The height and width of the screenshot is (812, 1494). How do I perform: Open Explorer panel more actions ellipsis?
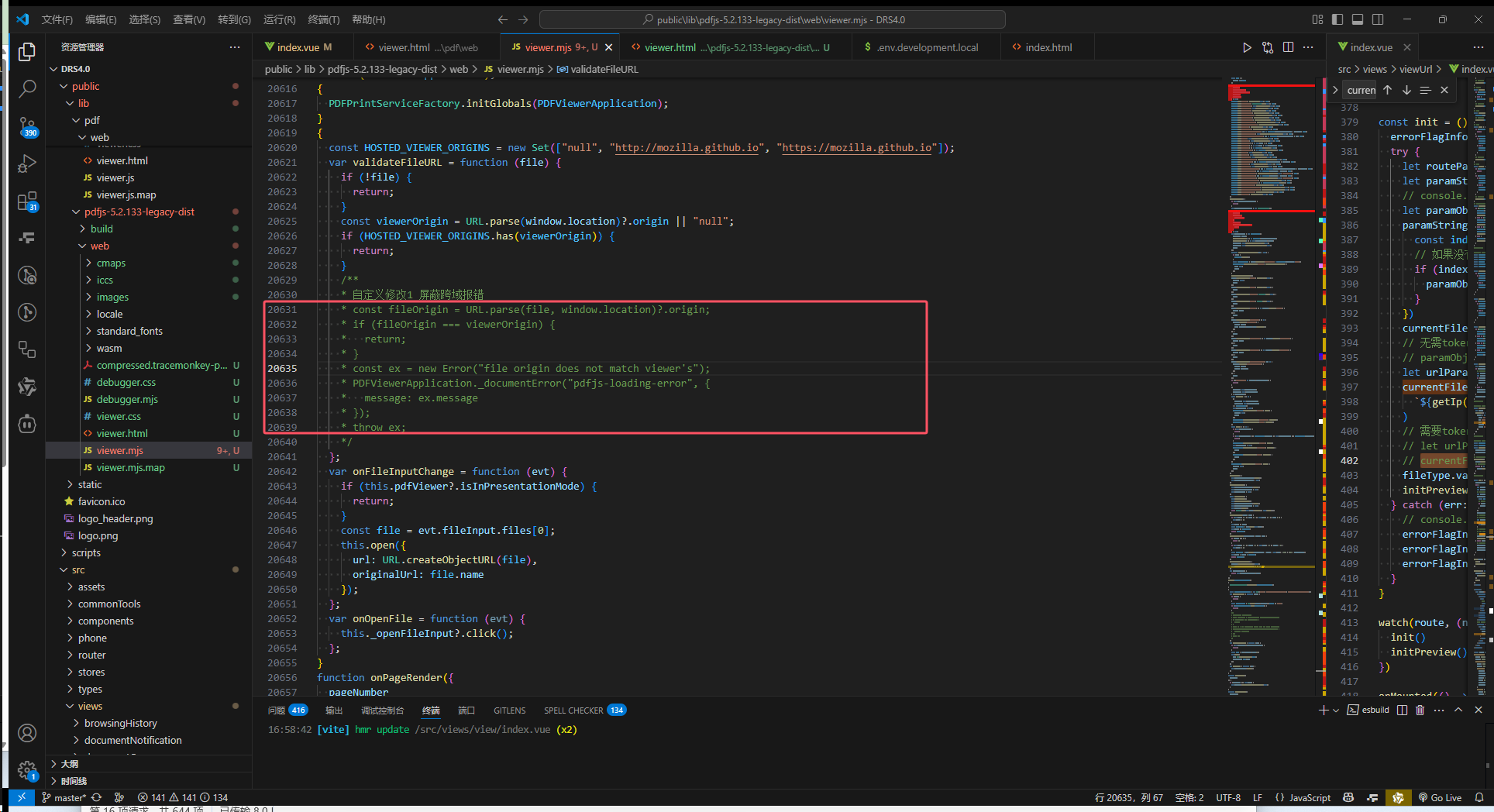235,47
